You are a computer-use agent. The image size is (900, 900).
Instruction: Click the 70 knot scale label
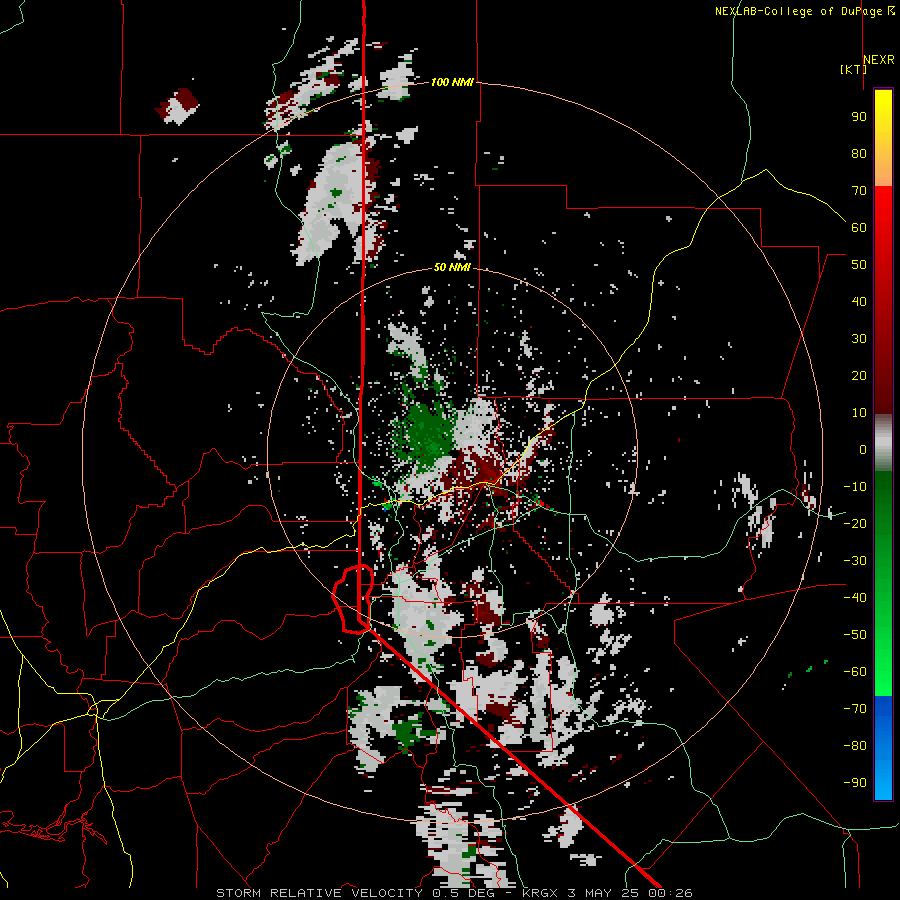(x=859, y=191)
